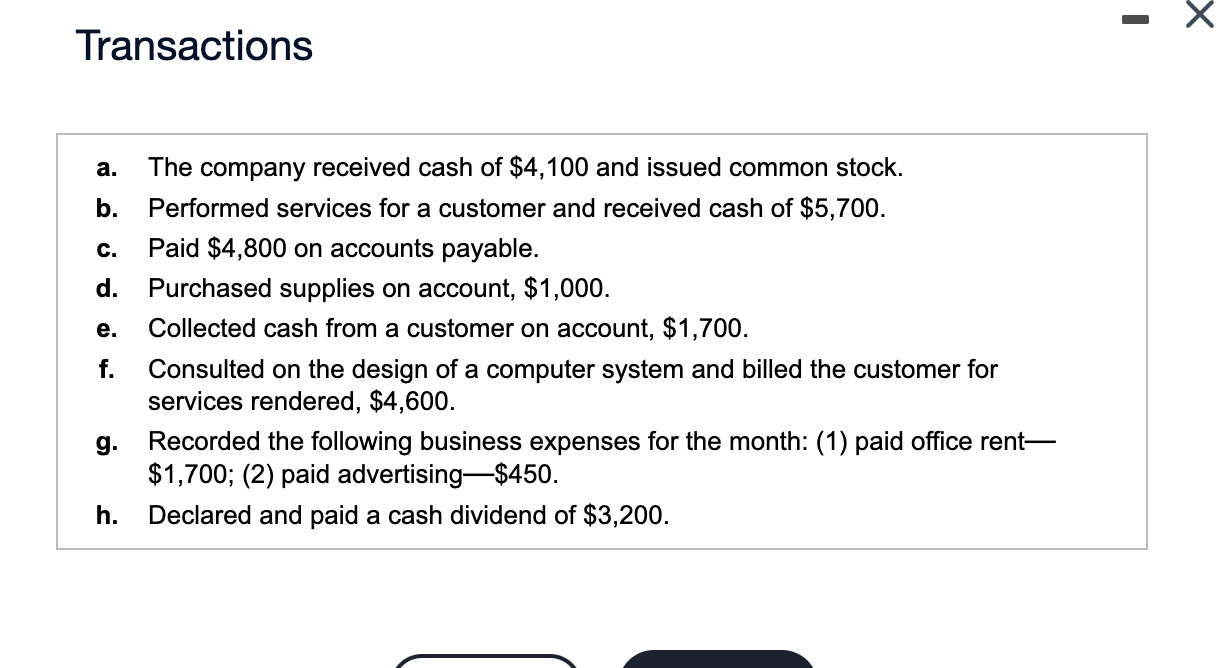The image size is (1218, 668).
Task: Click the left rounded button at bottom
Action: 487,663
